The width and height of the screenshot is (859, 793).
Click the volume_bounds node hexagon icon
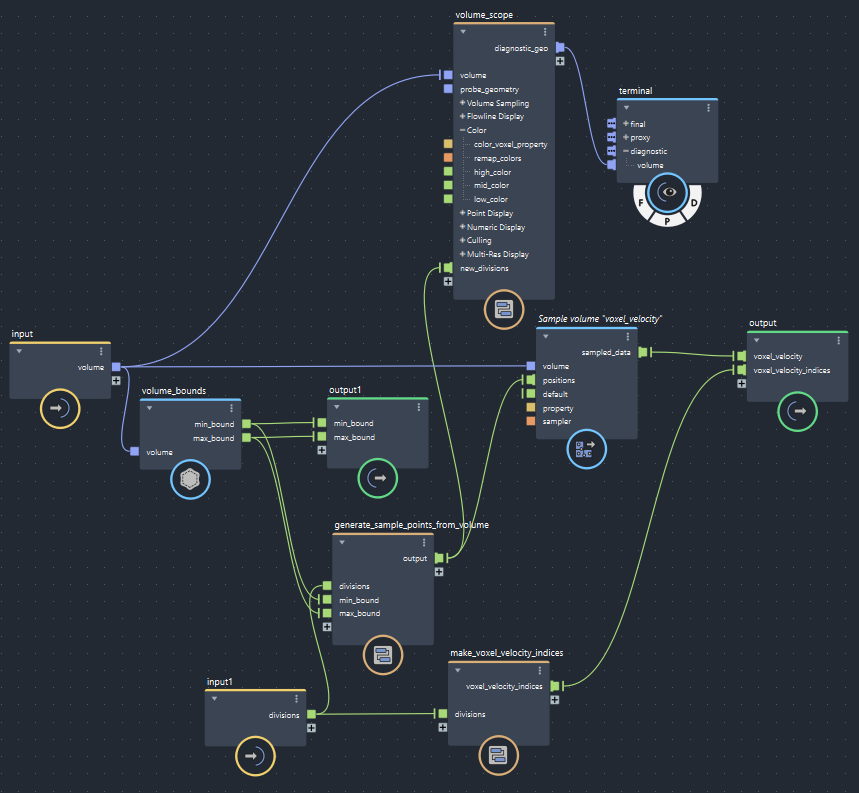(x=189, y=479)
